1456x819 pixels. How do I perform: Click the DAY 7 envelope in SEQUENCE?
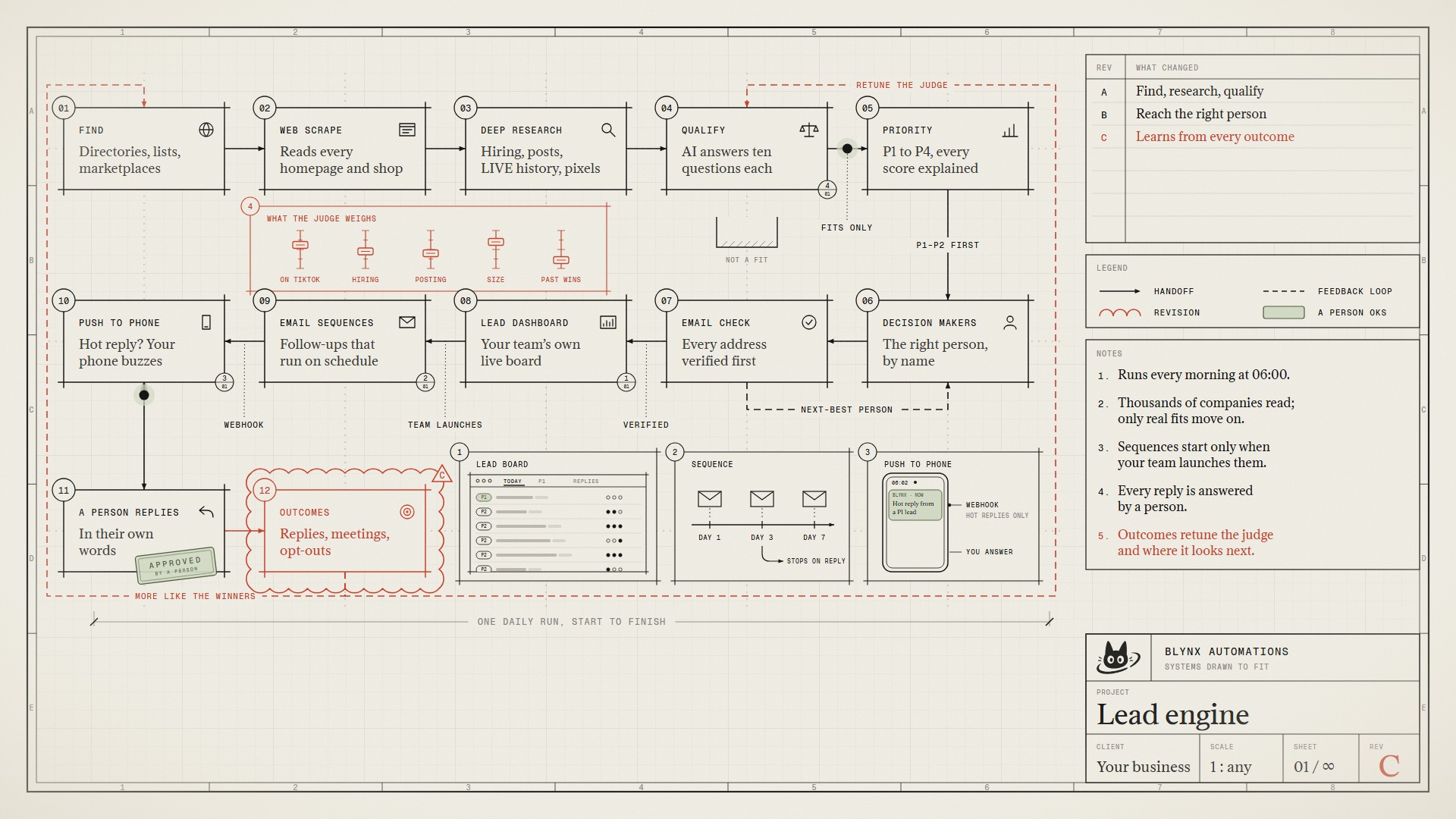tap(814, 498)
